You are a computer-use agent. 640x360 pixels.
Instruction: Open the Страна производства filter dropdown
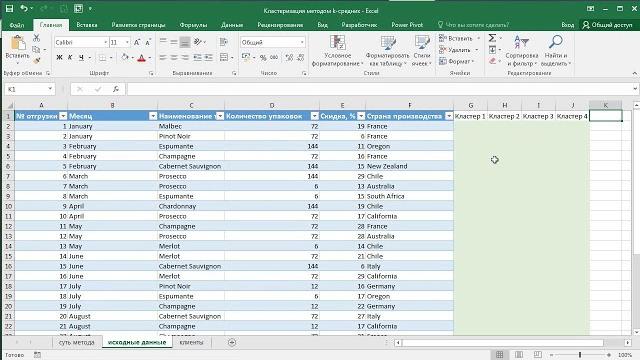[x=449, y=116]
